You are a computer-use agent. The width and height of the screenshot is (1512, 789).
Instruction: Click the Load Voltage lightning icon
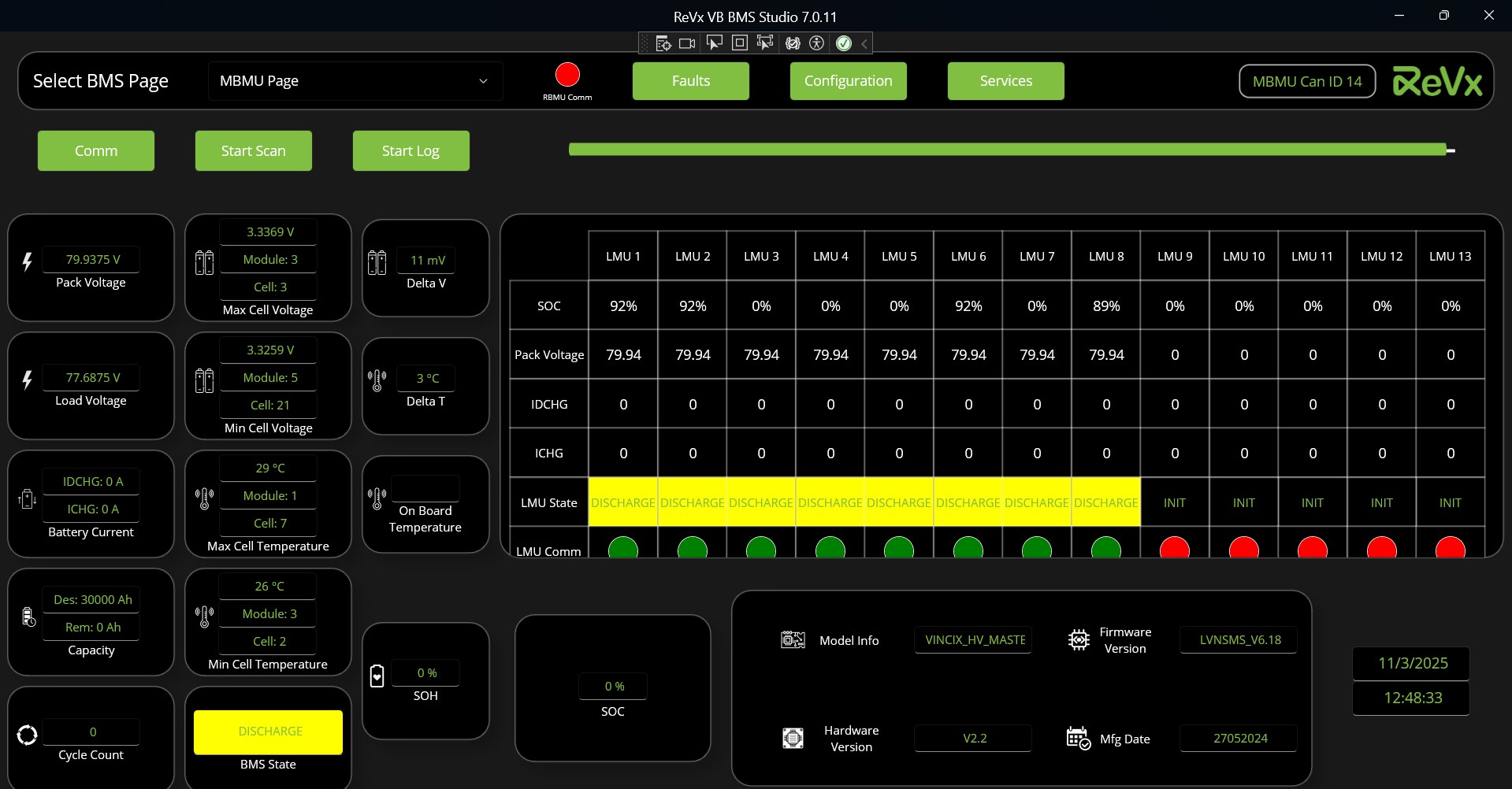[27, 380]
